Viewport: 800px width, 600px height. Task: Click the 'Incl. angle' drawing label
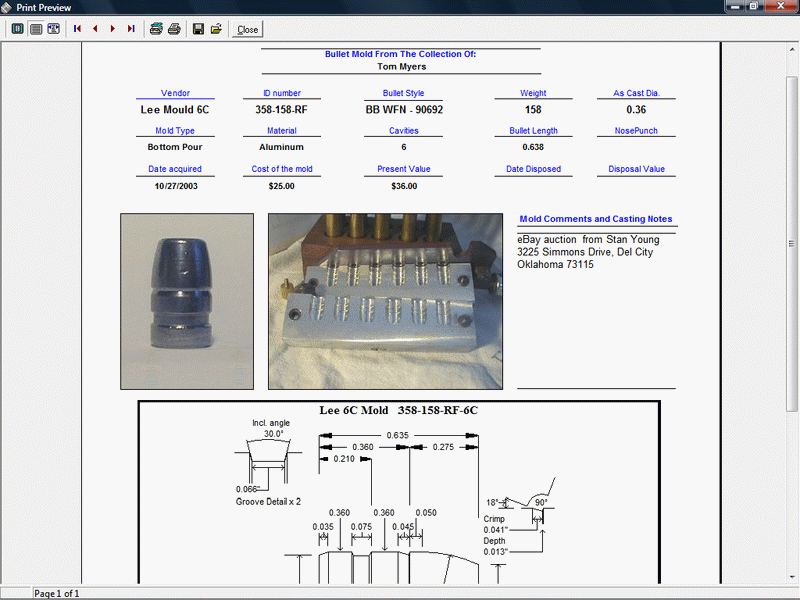[271, 423]
